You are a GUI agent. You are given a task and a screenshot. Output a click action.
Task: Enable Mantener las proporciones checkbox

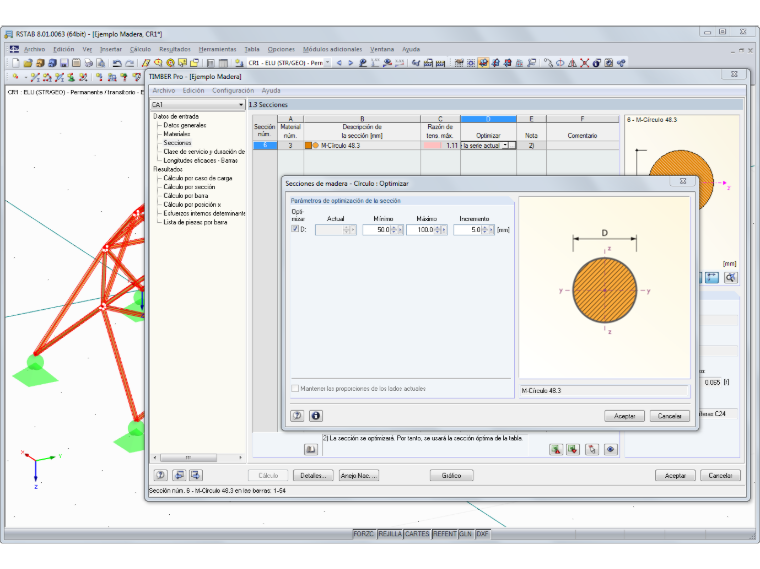click(x=295, y=388)
